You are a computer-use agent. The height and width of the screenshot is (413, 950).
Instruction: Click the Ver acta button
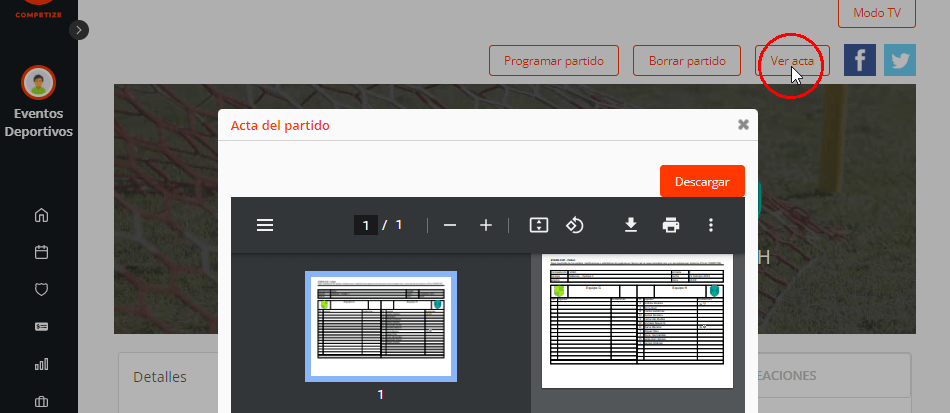point(792,61)
